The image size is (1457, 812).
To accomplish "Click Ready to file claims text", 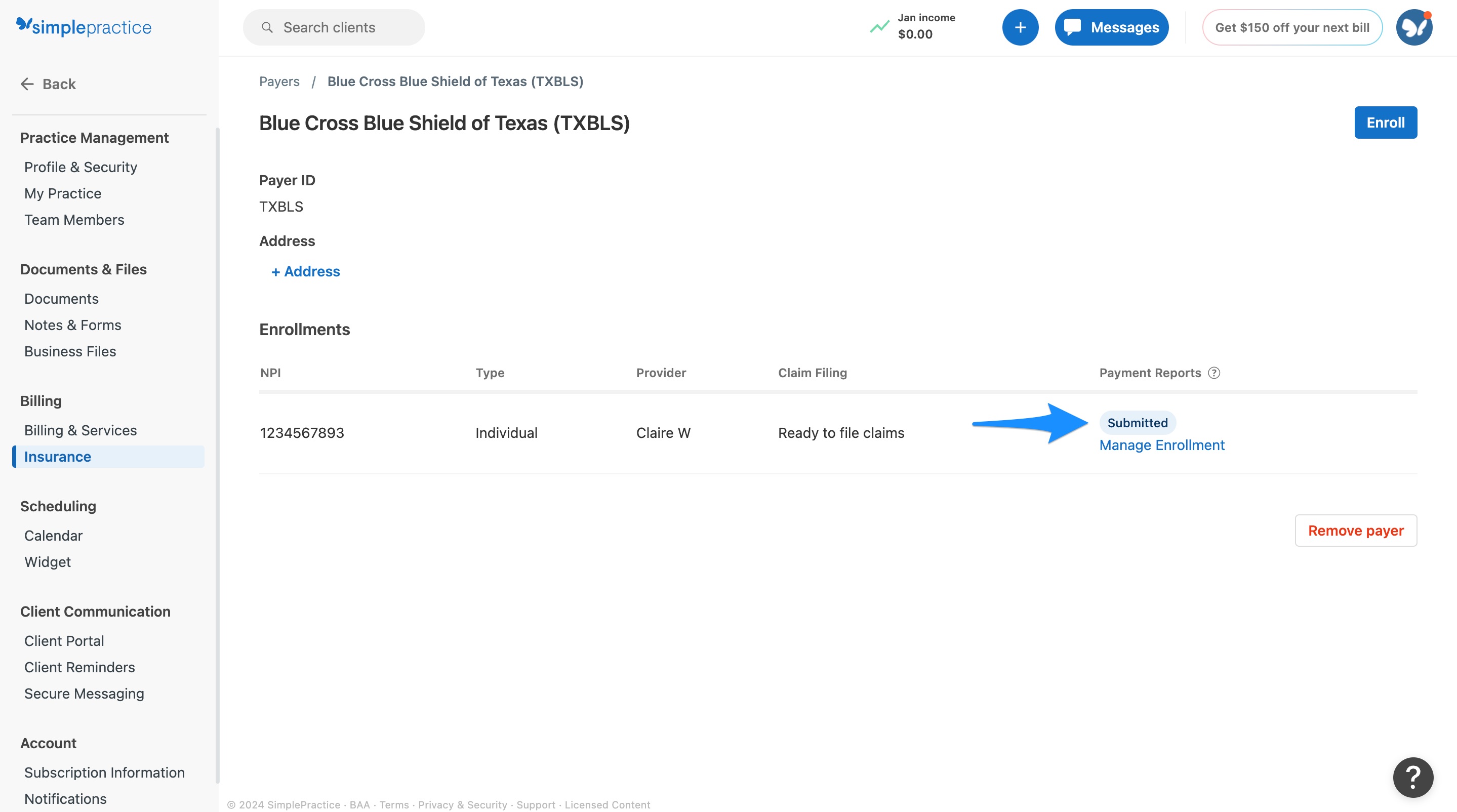I will pyautogui.click(x=841, y=432).
